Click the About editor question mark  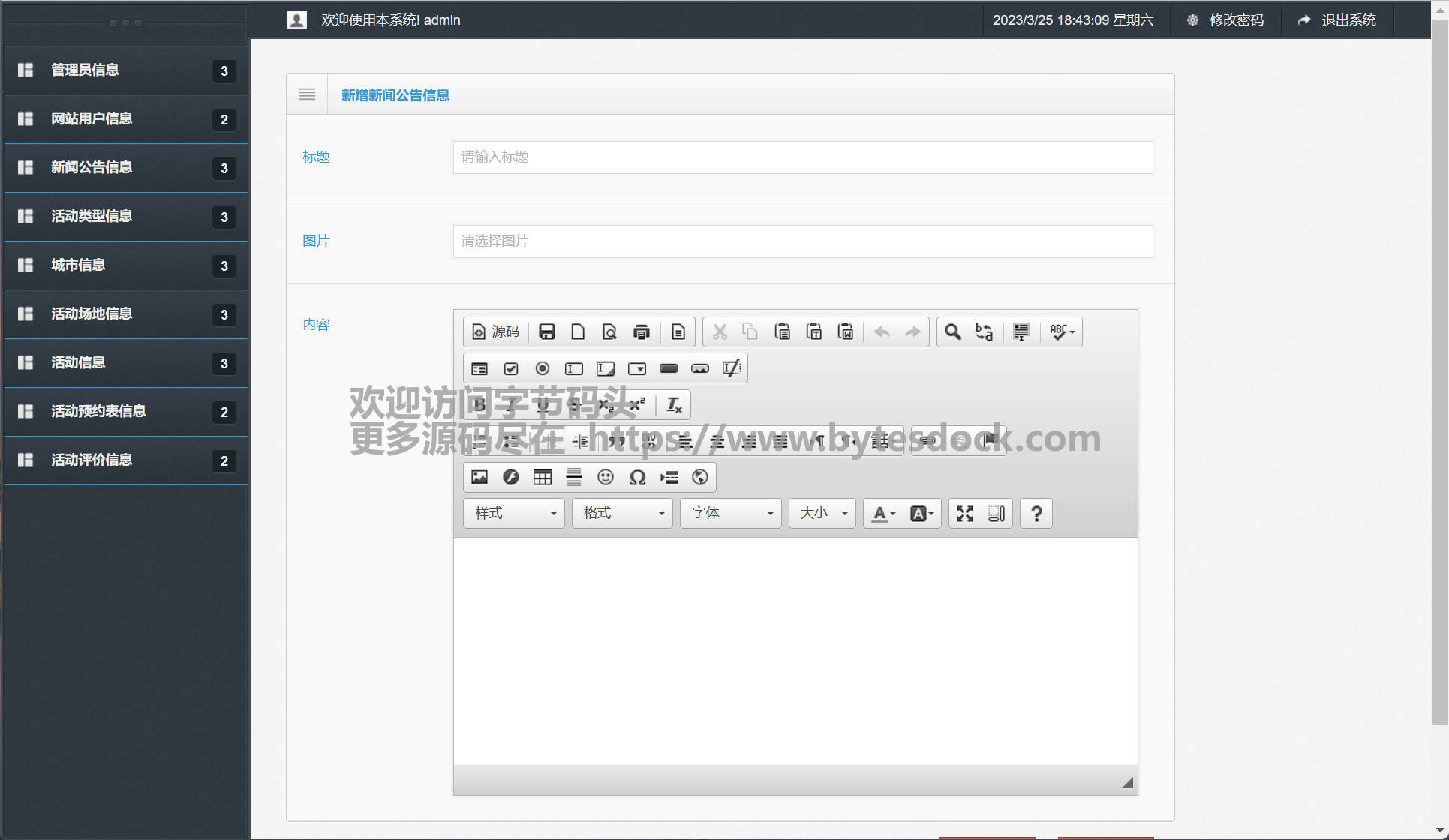(1036, 513)
